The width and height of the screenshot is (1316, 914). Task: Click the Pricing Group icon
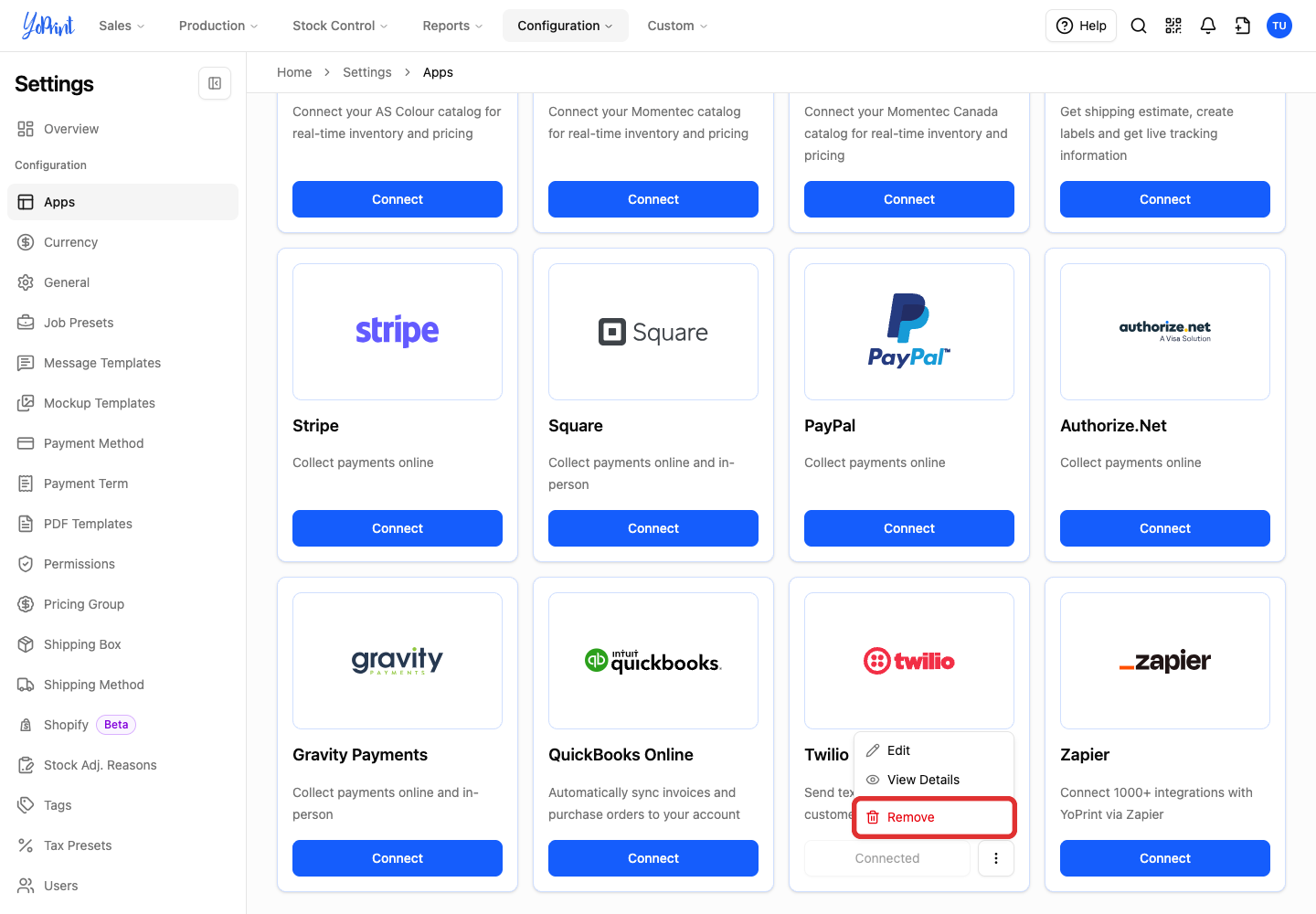point(26,604)
